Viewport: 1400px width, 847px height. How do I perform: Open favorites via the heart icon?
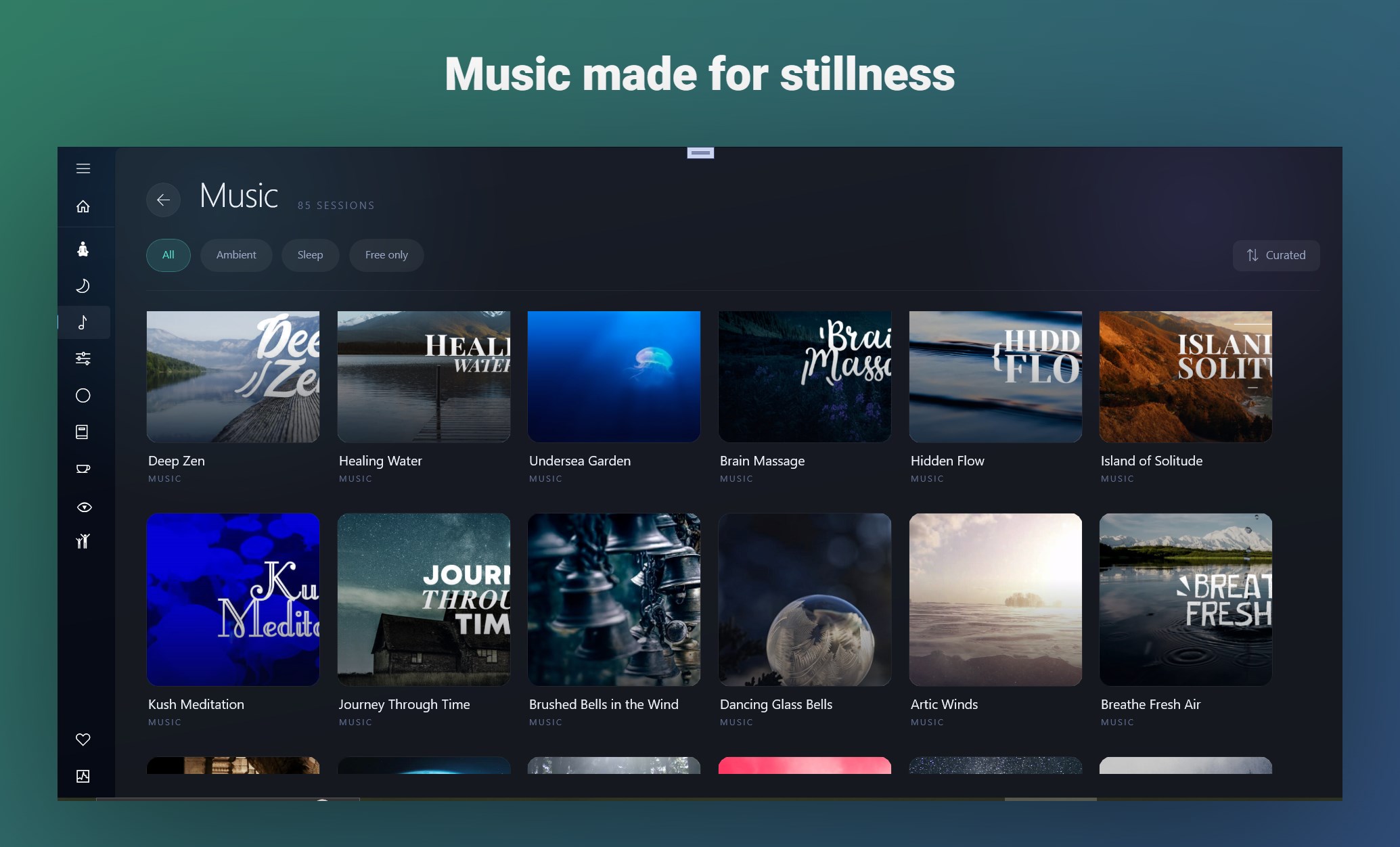(x=83, y=739)
